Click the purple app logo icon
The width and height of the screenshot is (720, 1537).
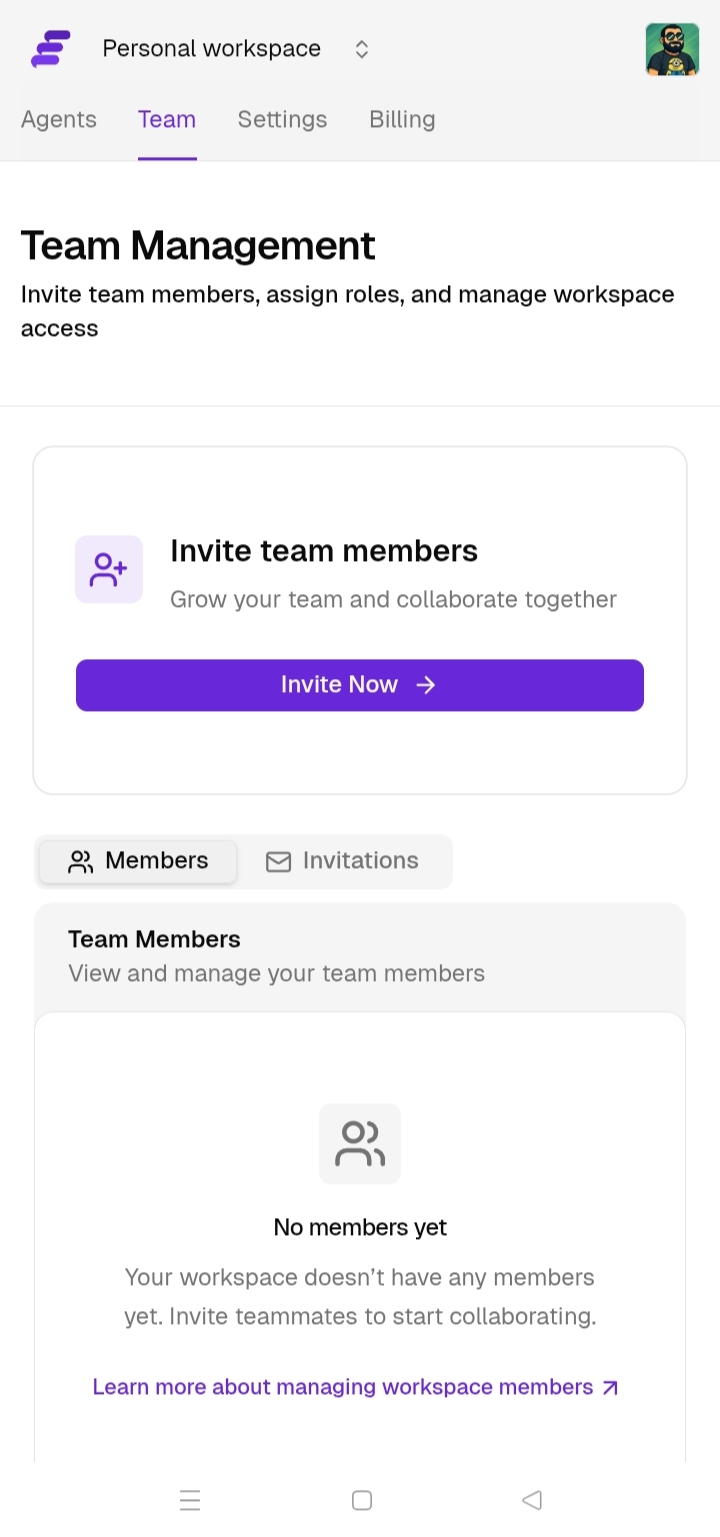(x=48, y=48)
